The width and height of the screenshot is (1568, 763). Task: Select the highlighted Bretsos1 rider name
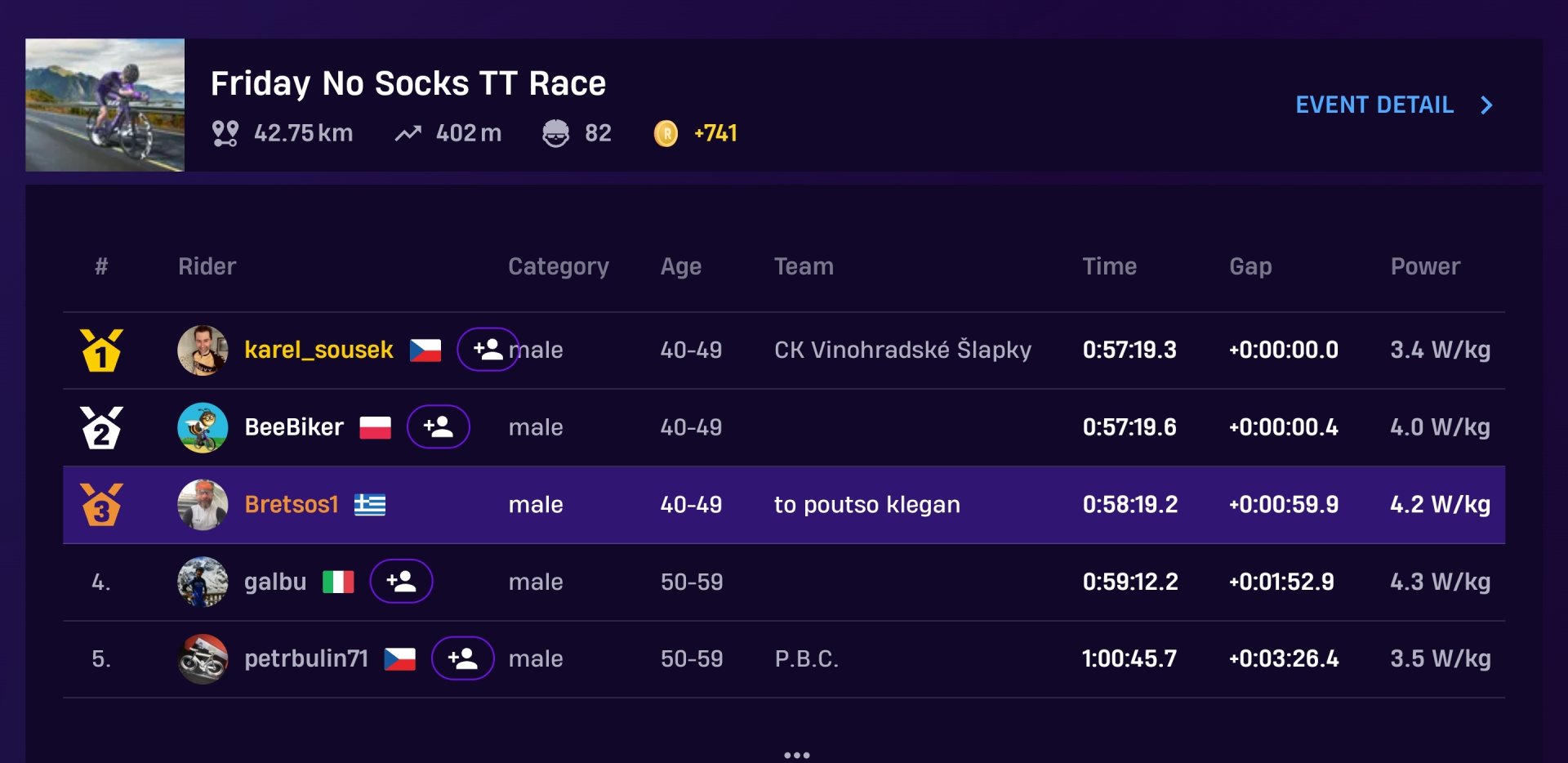(x=292, y=504)
